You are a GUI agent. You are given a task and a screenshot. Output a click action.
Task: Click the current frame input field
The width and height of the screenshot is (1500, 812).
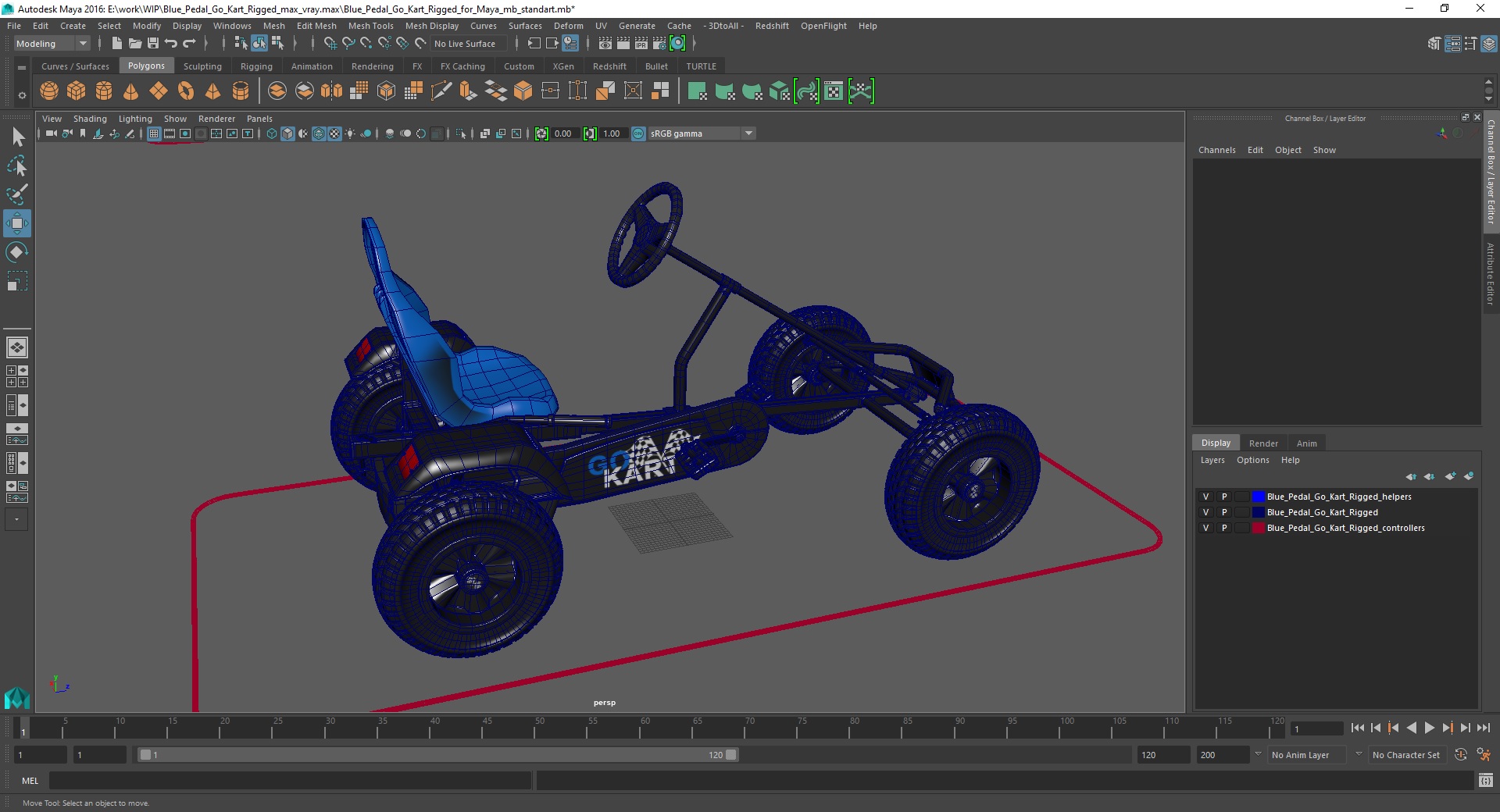point(1317,728)
